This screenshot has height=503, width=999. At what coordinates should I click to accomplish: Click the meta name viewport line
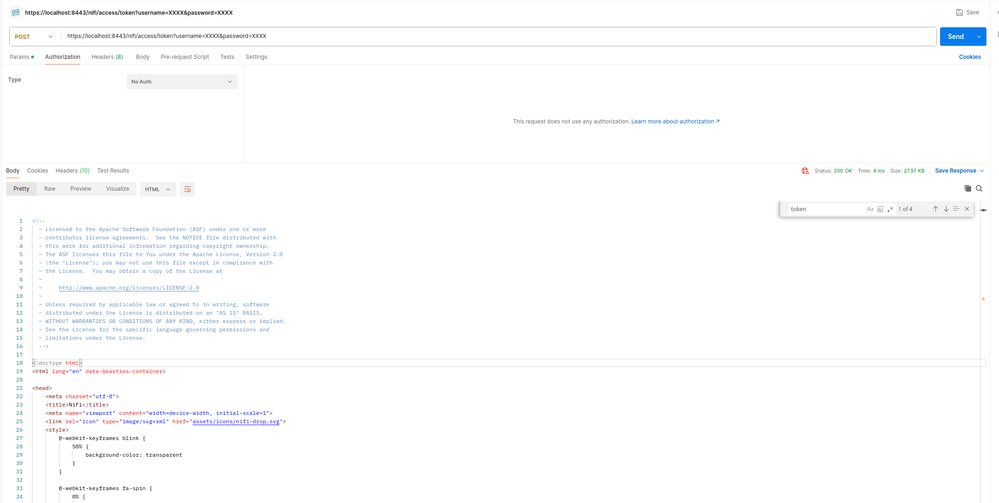(159, 413)
